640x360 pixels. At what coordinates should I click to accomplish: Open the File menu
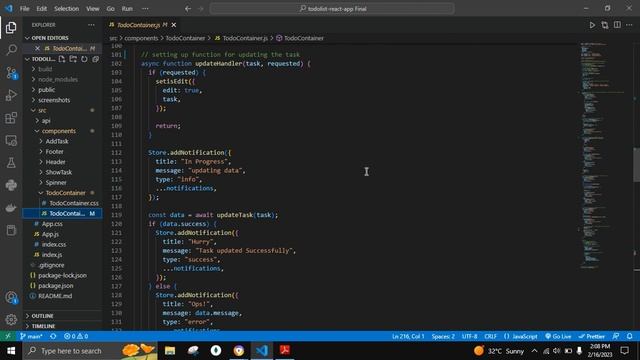24,9
